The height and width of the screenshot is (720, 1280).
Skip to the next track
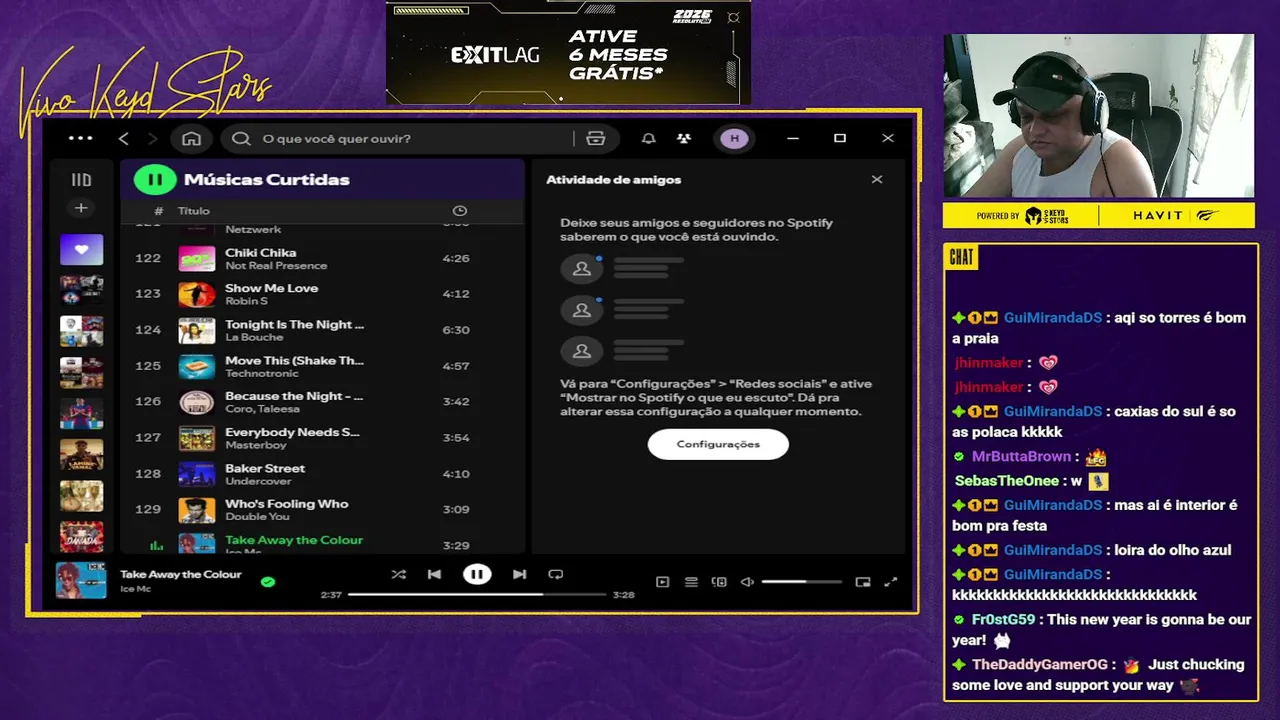pyautogui.click(x=519, y=574)
